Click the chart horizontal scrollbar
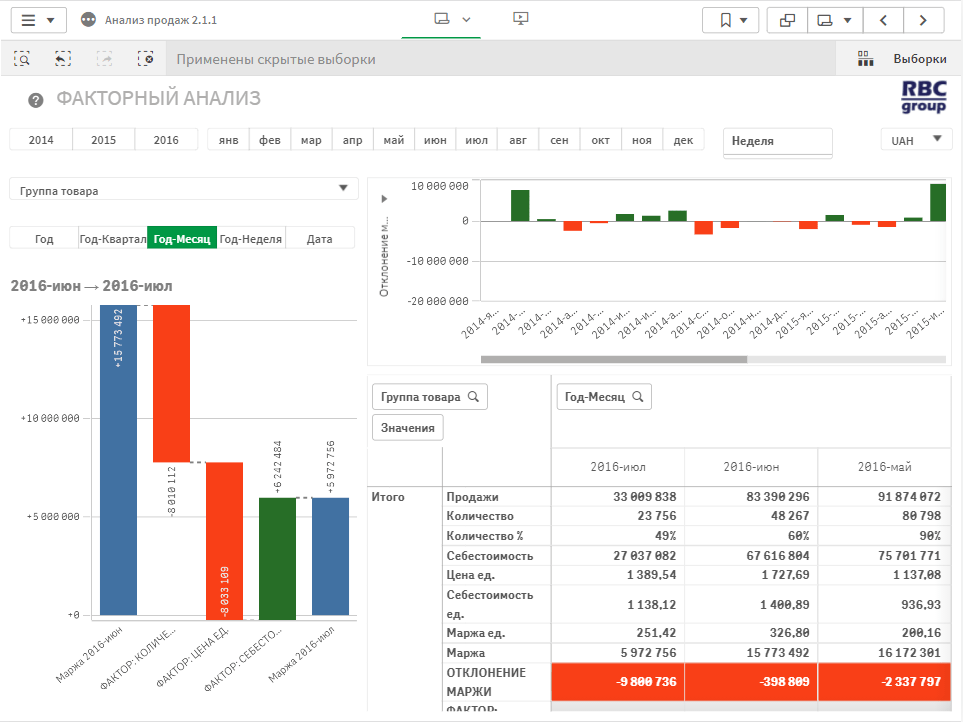 coord(613,359)
